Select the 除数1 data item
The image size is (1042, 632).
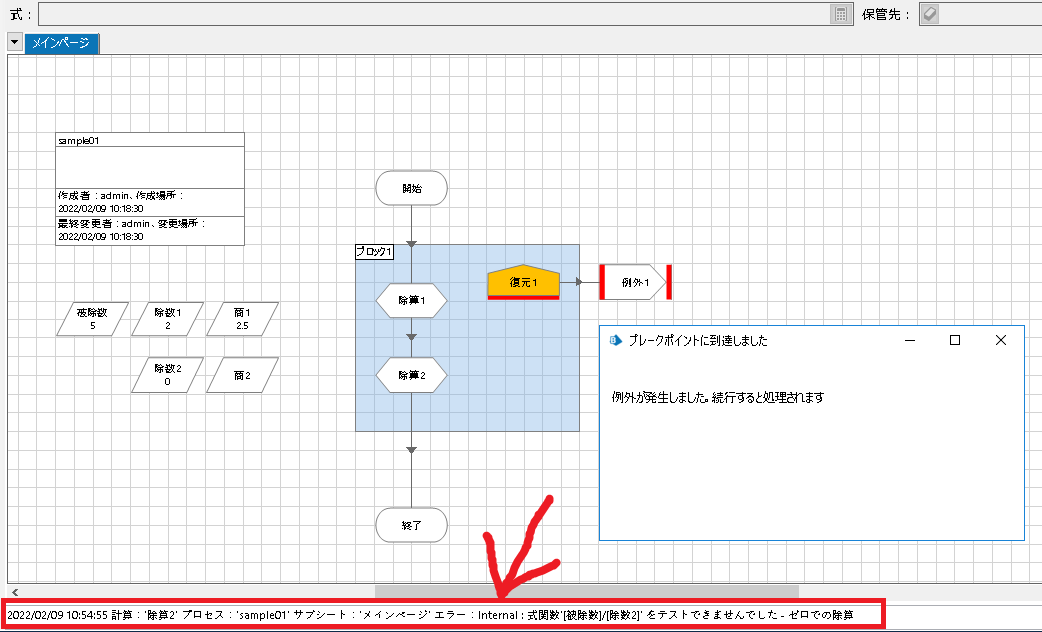[x=167, y=319]
